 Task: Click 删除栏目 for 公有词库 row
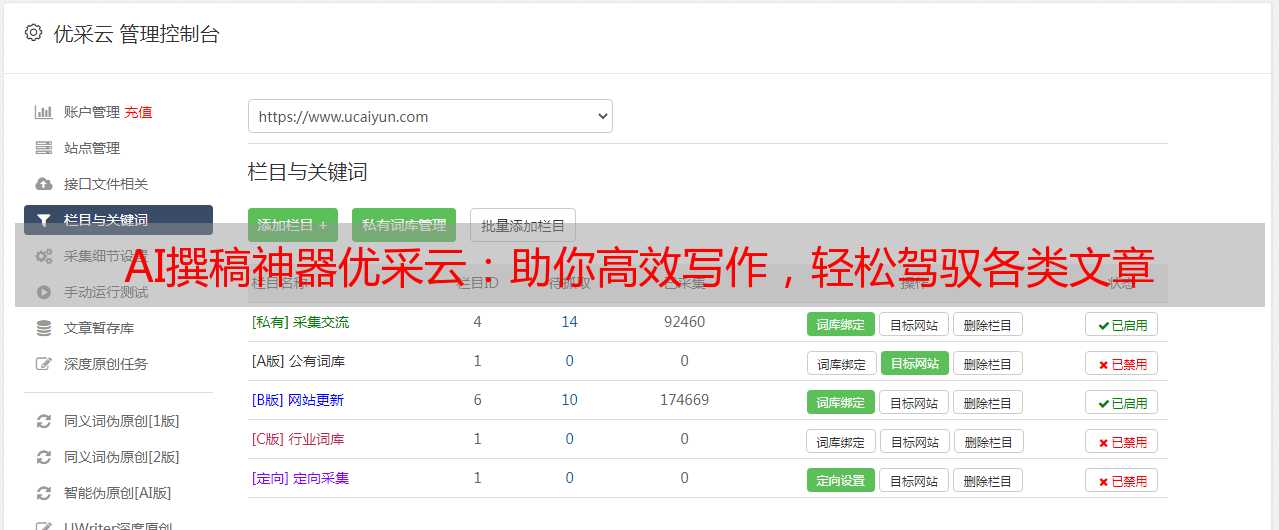988,363
